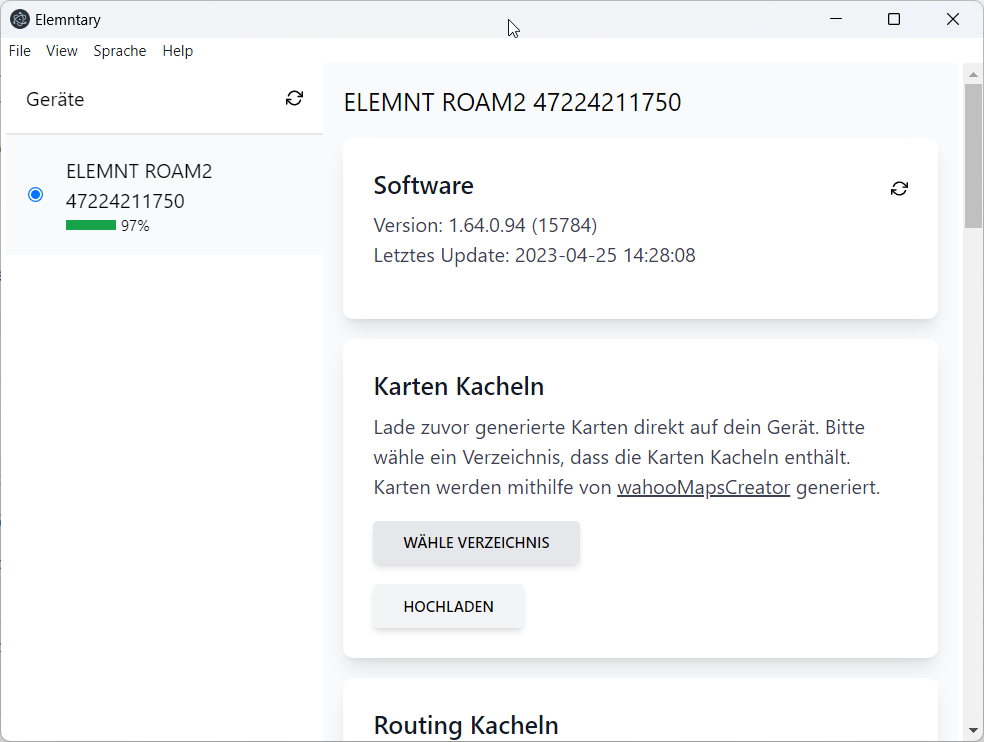Image resolution: width=984 pixels, height=742 pixels.
Task: Select ELEMNT ROAM2 47224211750 in device list
Action: point(164,195)
